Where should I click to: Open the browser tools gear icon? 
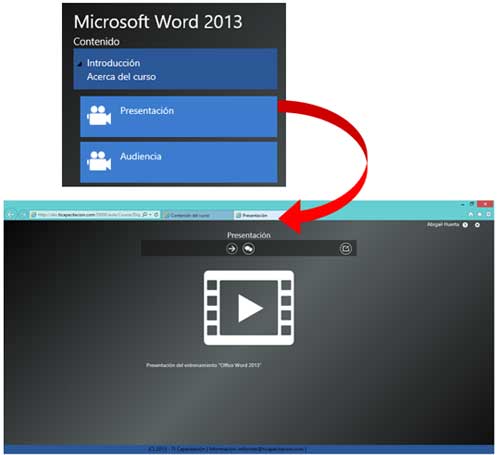(x=489, y=214)
